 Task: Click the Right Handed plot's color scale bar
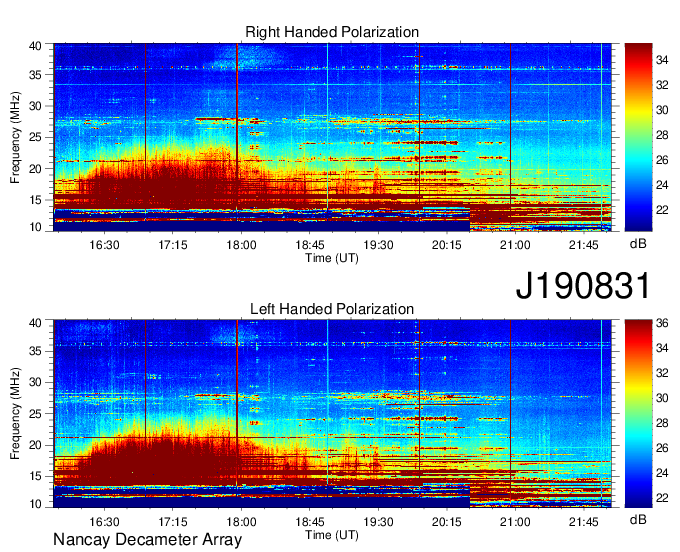638,137
